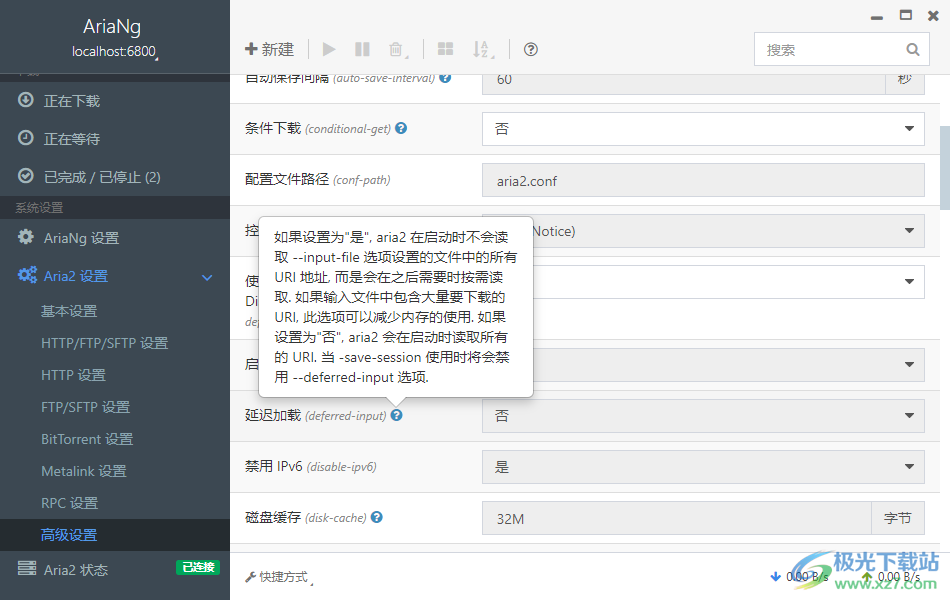
Task: Open the console log level (Notice) dropdown
Action: point(728,231)
